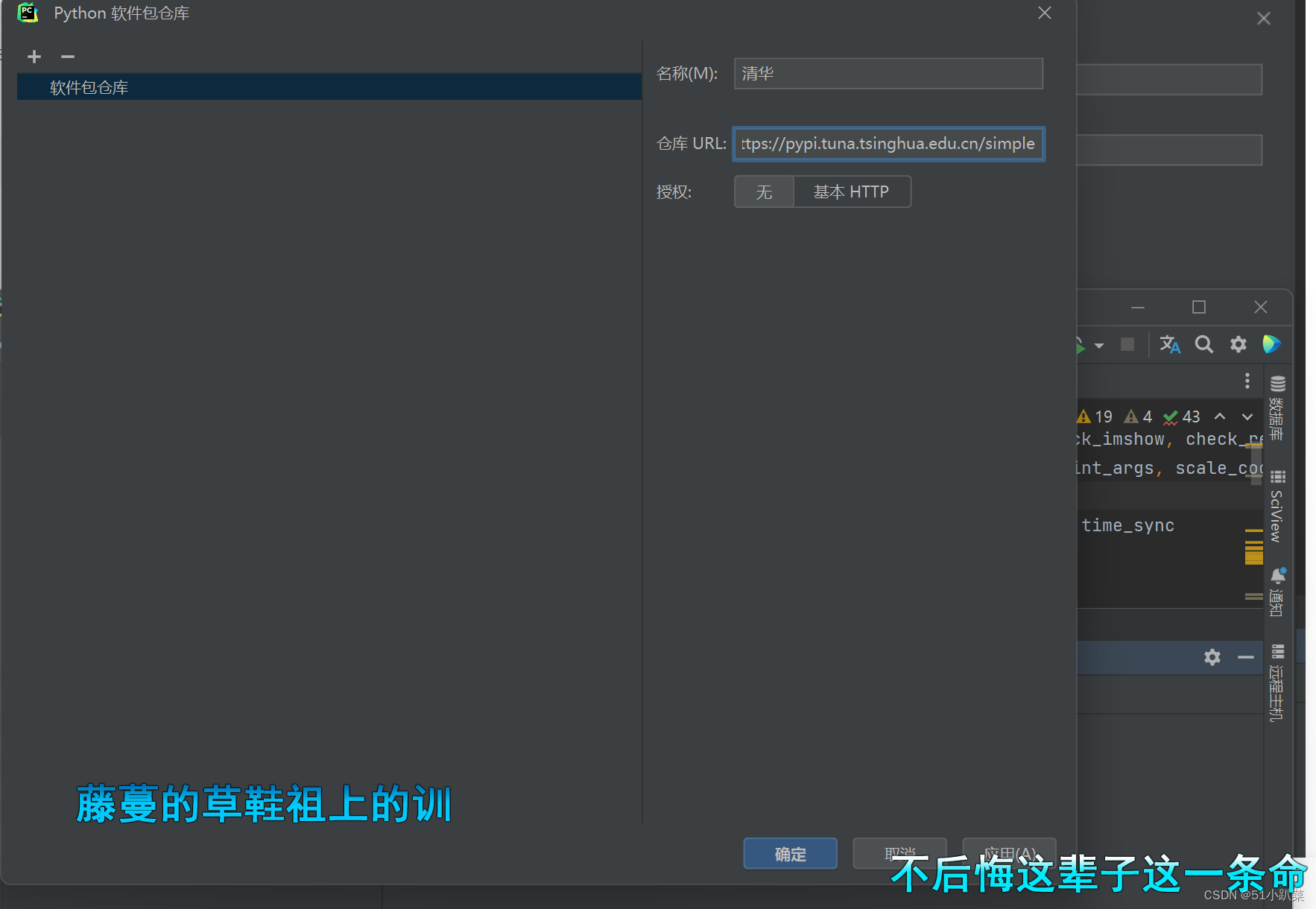Click the 仓库 URL input field

coord(888,144)
